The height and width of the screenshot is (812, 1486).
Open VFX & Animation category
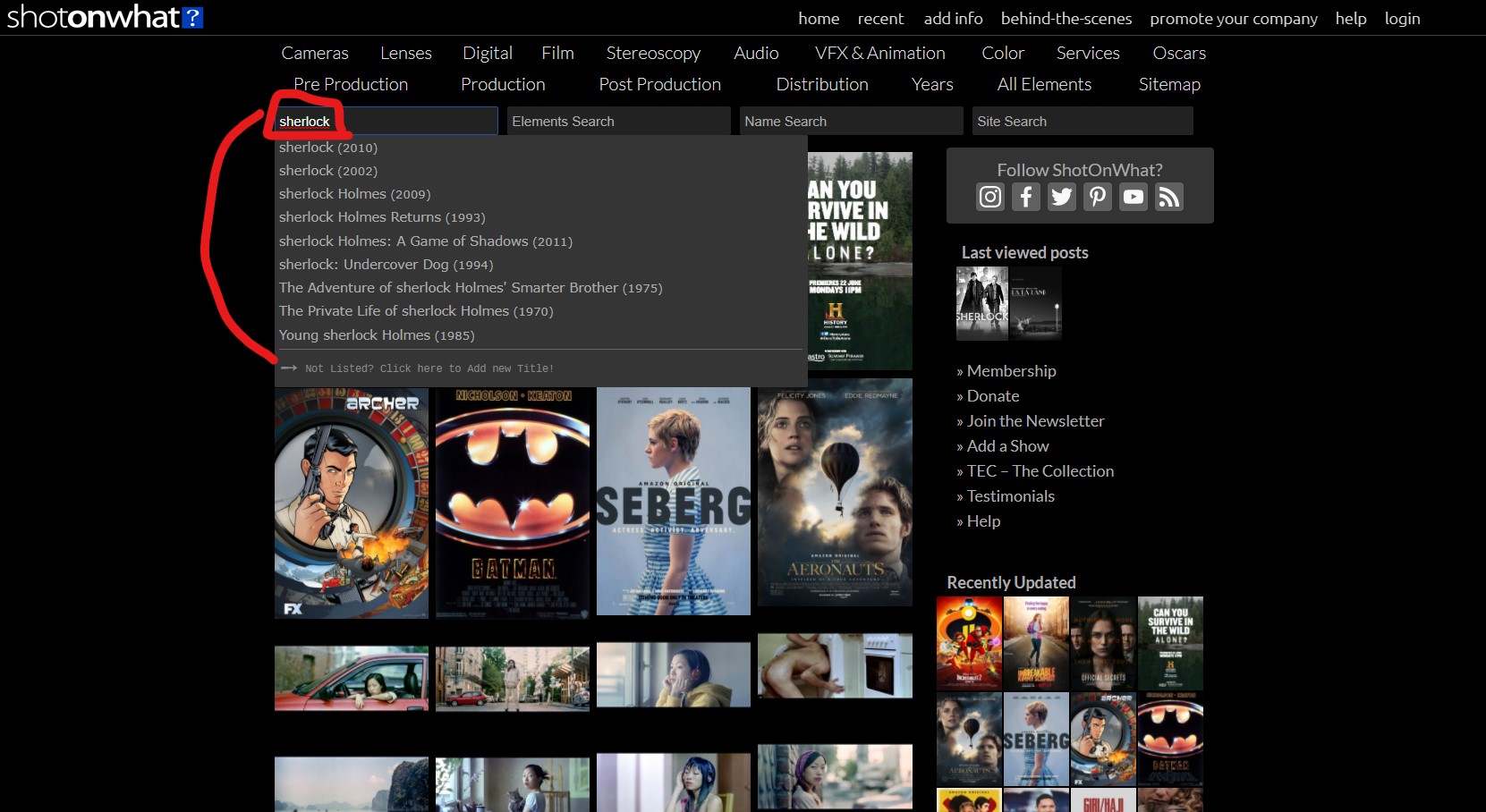point(879,53)
